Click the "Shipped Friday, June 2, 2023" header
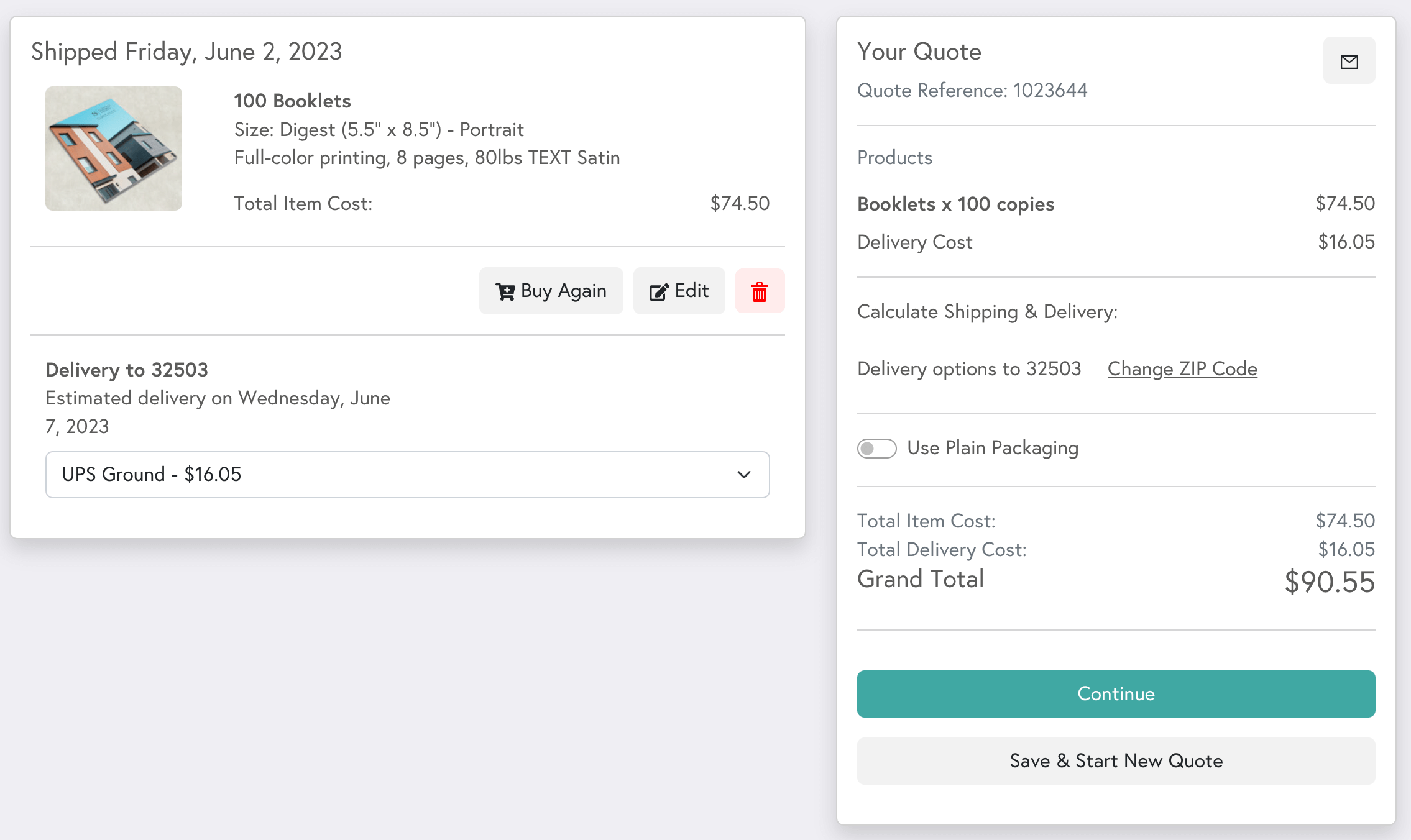This screenshot has height=840, width=1411. (186, 52)
